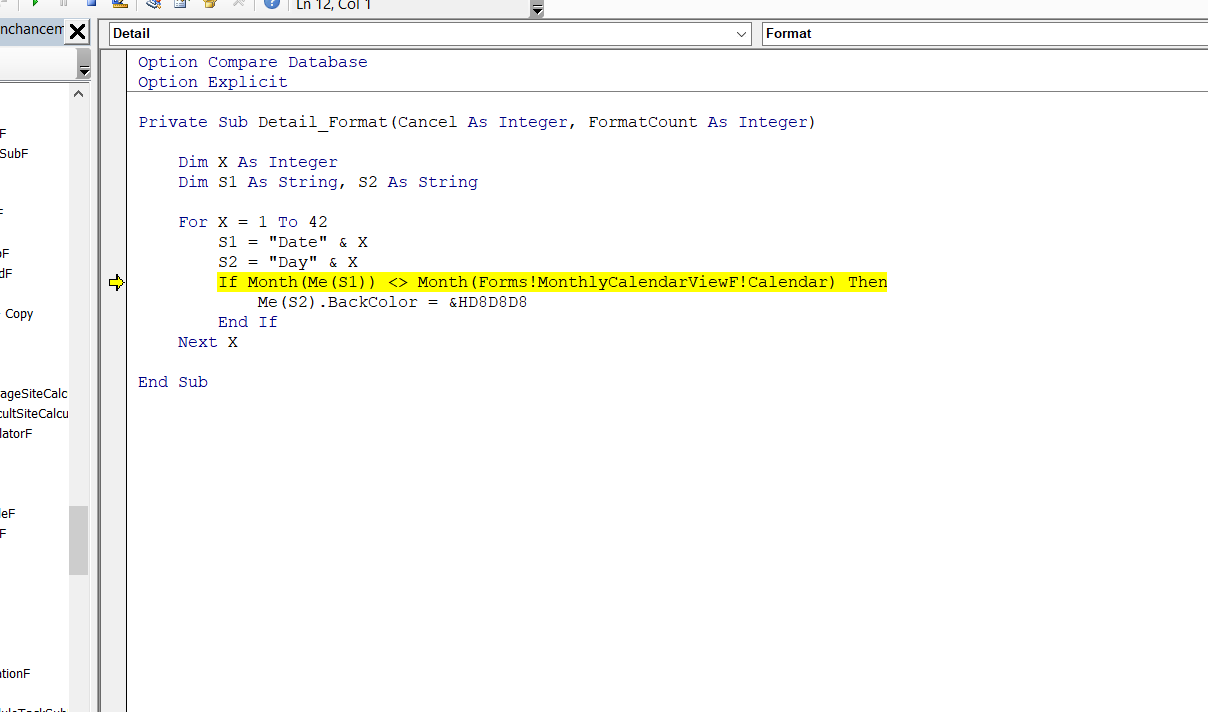Click the green Run/Continue toolbar icon
The image size is (1208, 712).
click(x=35, y=4)
